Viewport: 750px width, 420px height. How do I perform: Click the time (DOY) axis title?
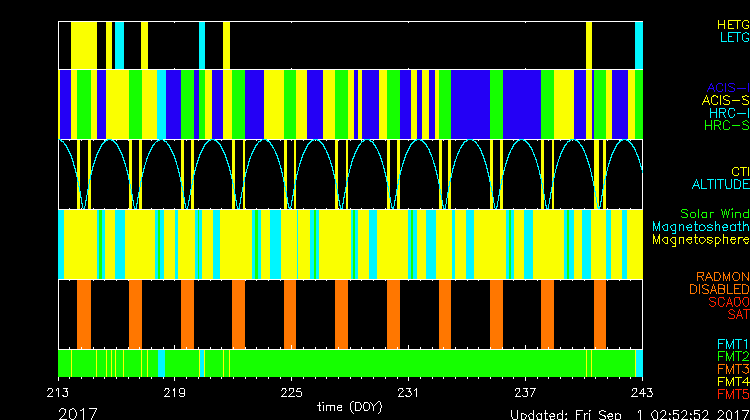click(350, 407)
